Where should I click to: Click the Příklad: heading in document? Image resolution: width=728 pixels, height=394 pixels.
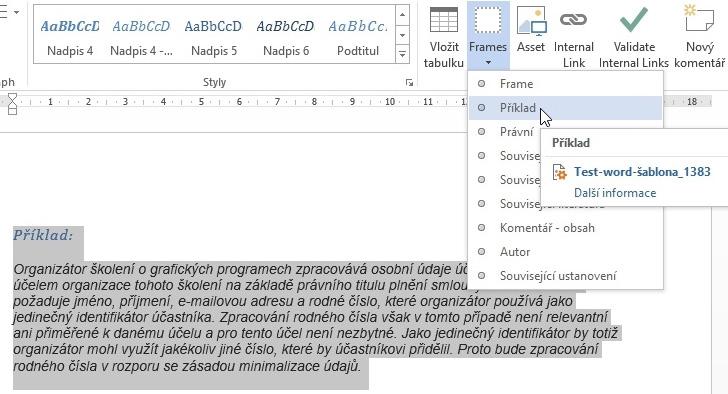43,235
